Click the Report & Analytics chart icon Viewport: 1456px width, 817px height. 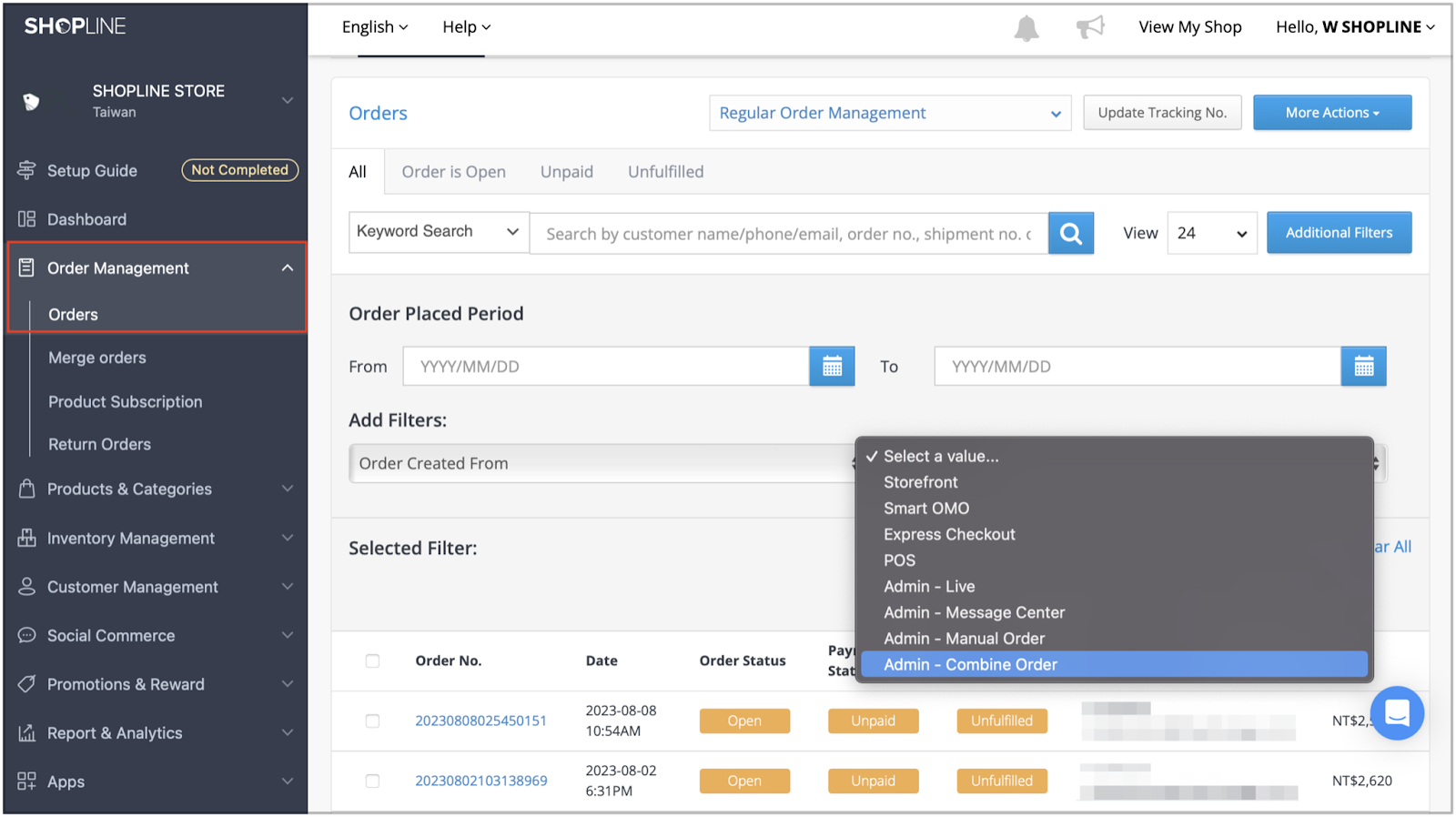tap(26, 732)
